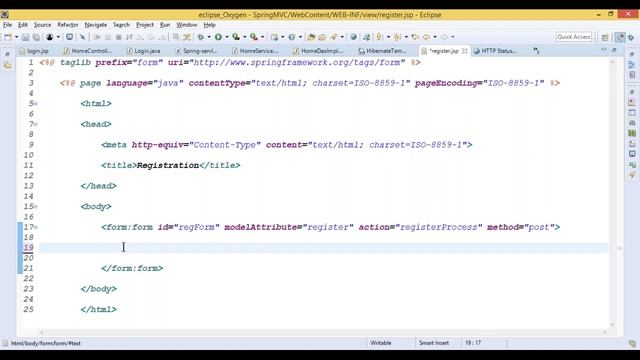Click the registerProcess action value on line 17
The width and height of the screenshot is (640, 360).
click(438, 227)
